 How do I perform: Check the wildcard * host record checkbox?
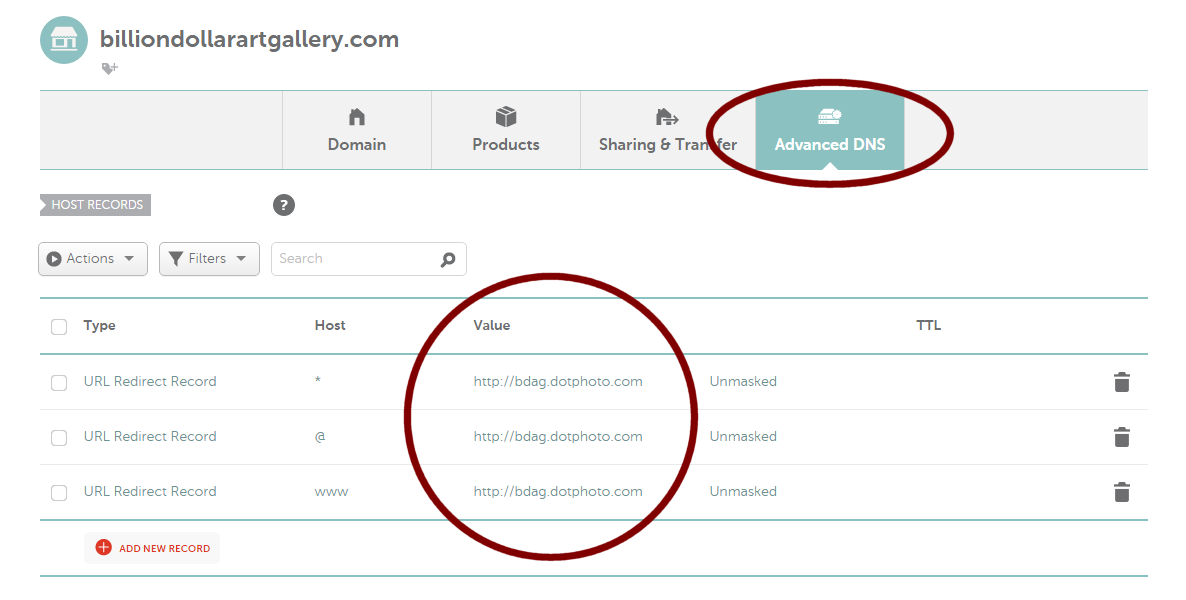[59, 383]
